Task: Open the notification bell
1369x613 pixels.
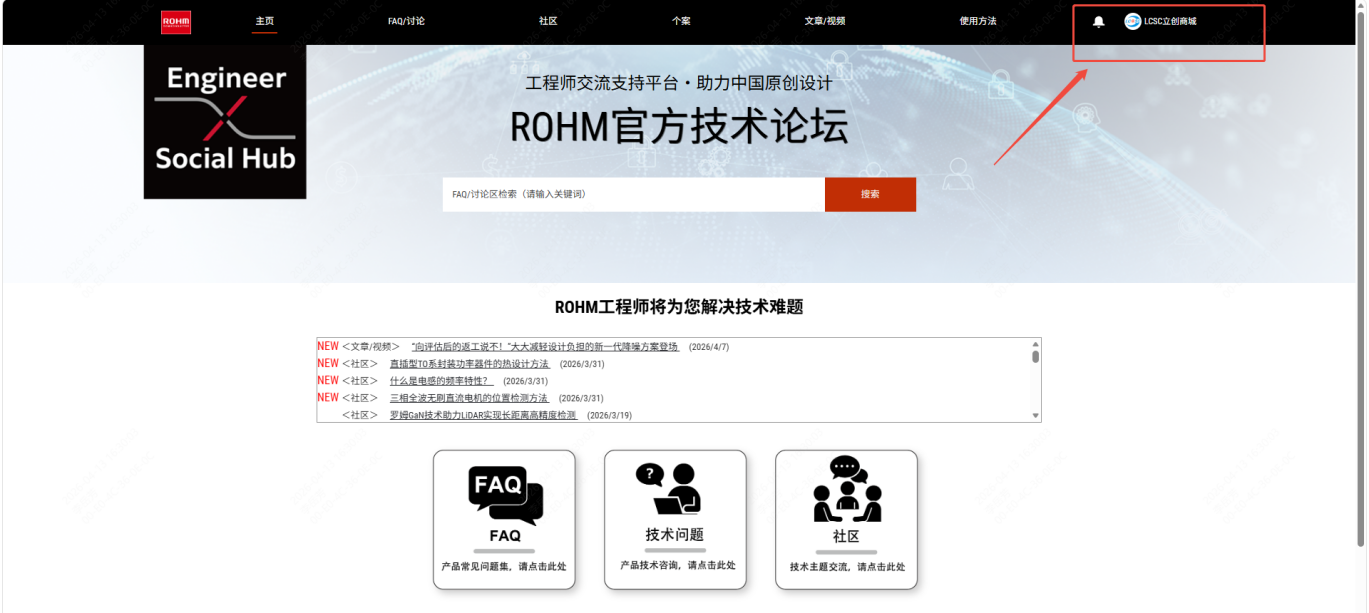Action: [x=1099, y=22]
